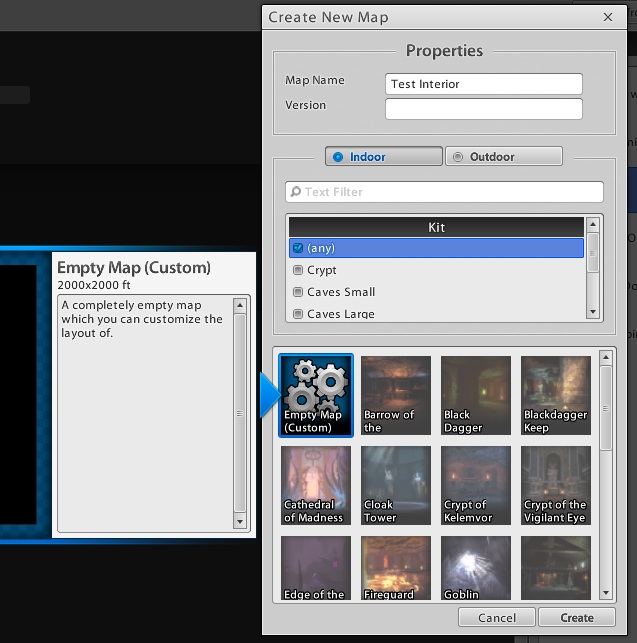Click the 2000x2000 ft size text
637x643 pixels.
tap(94, 285)
